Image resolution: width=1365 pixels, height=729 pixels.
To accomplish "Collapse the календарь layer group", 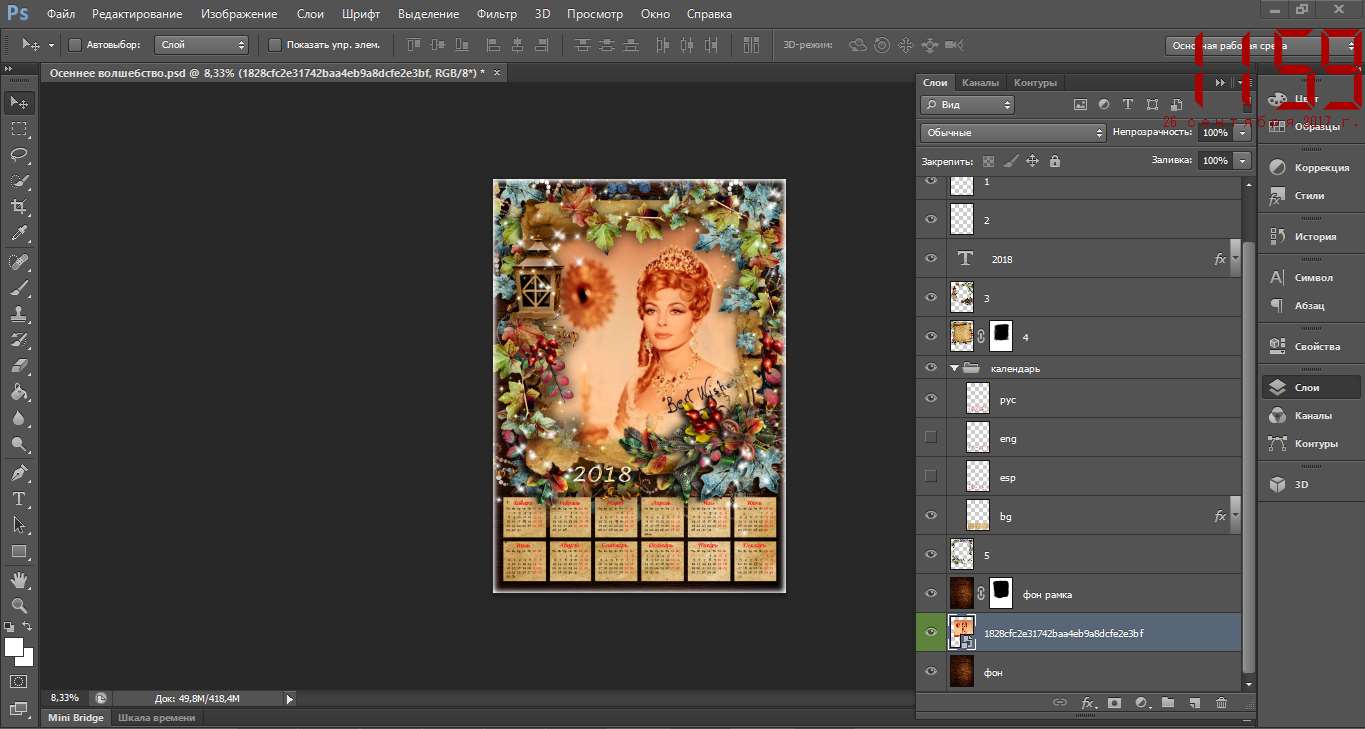I will [954, 368].
